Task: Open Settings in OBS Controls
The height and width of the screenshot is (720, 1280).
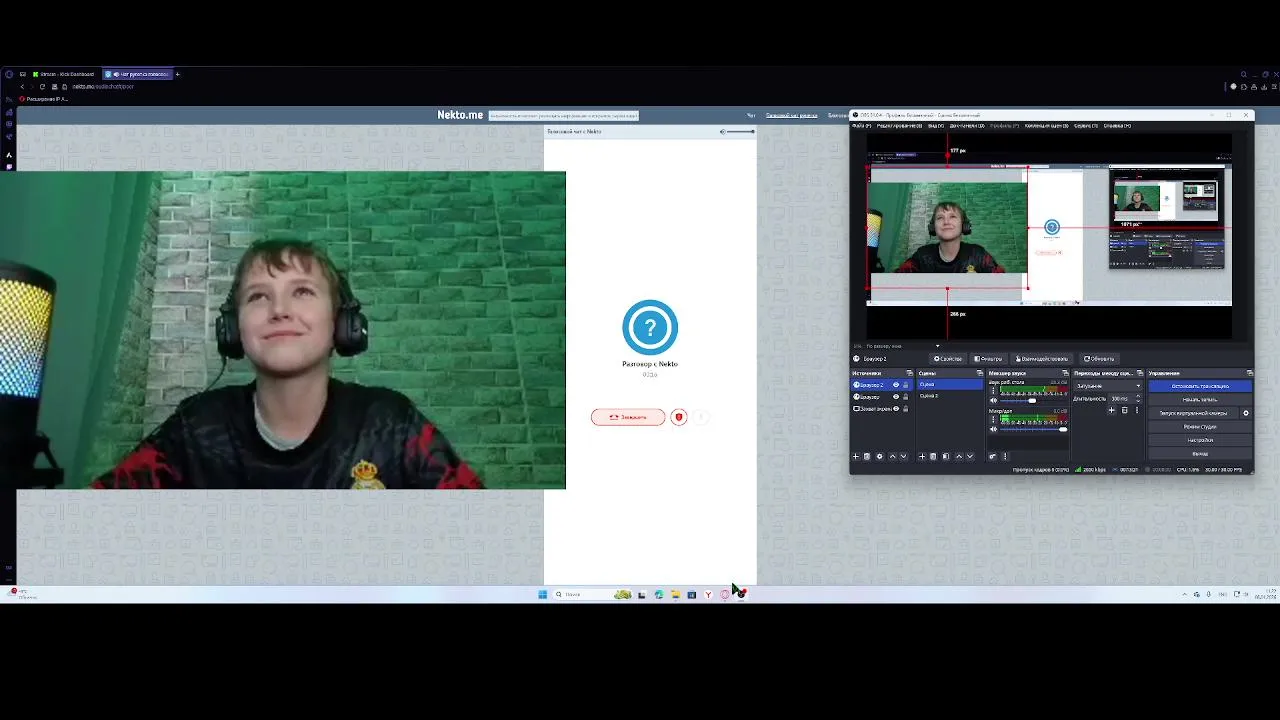Action: click(1200, 440)
